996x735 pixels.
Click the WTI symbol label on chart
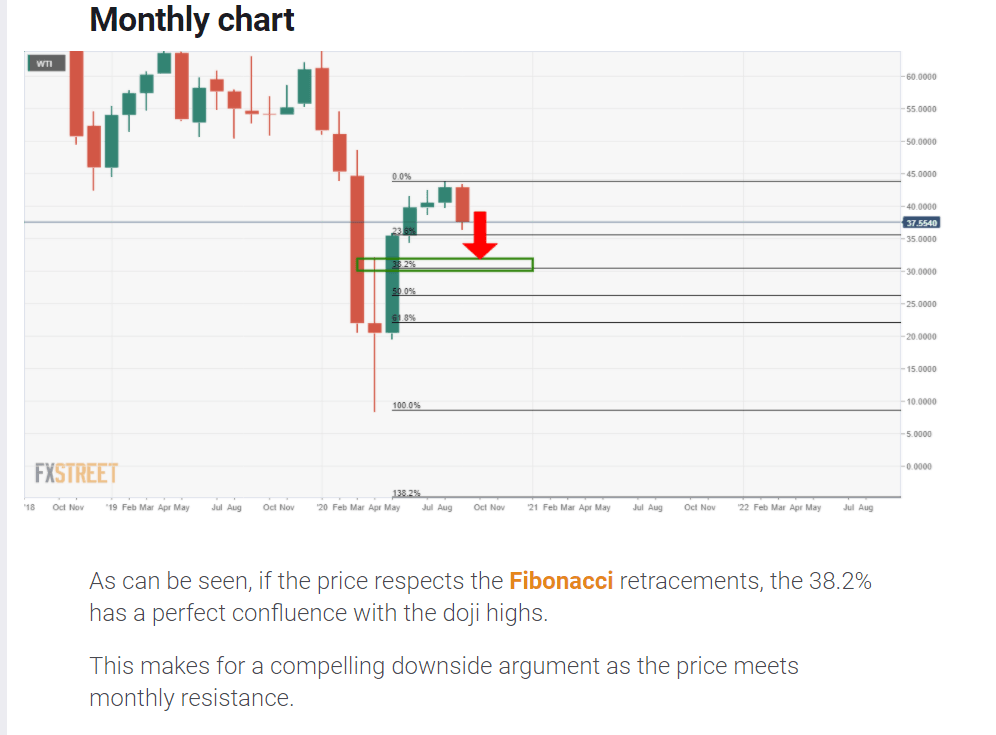[45, 64]
